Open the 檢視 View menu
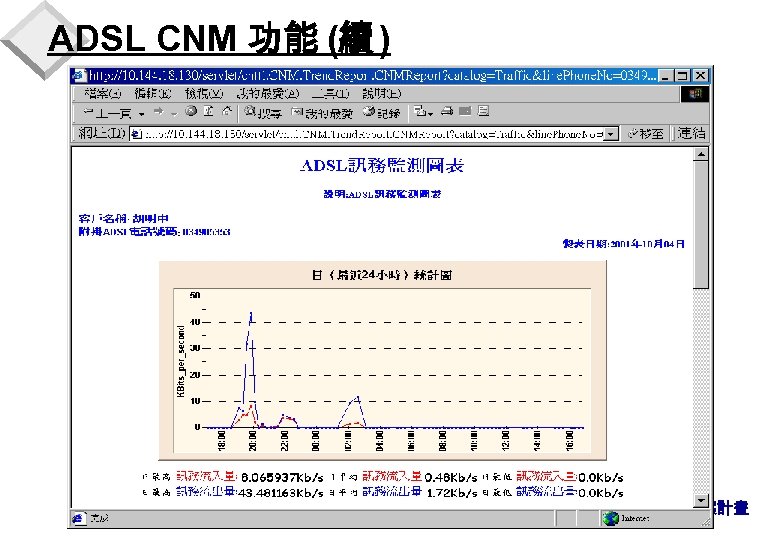This screenshot has height=540, width=780. pos(204,93)
